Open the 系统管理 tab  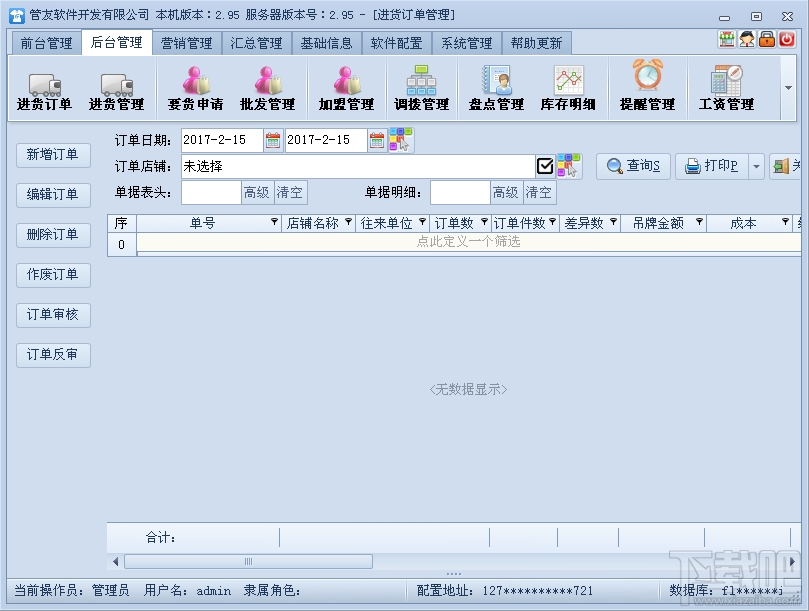467,42
